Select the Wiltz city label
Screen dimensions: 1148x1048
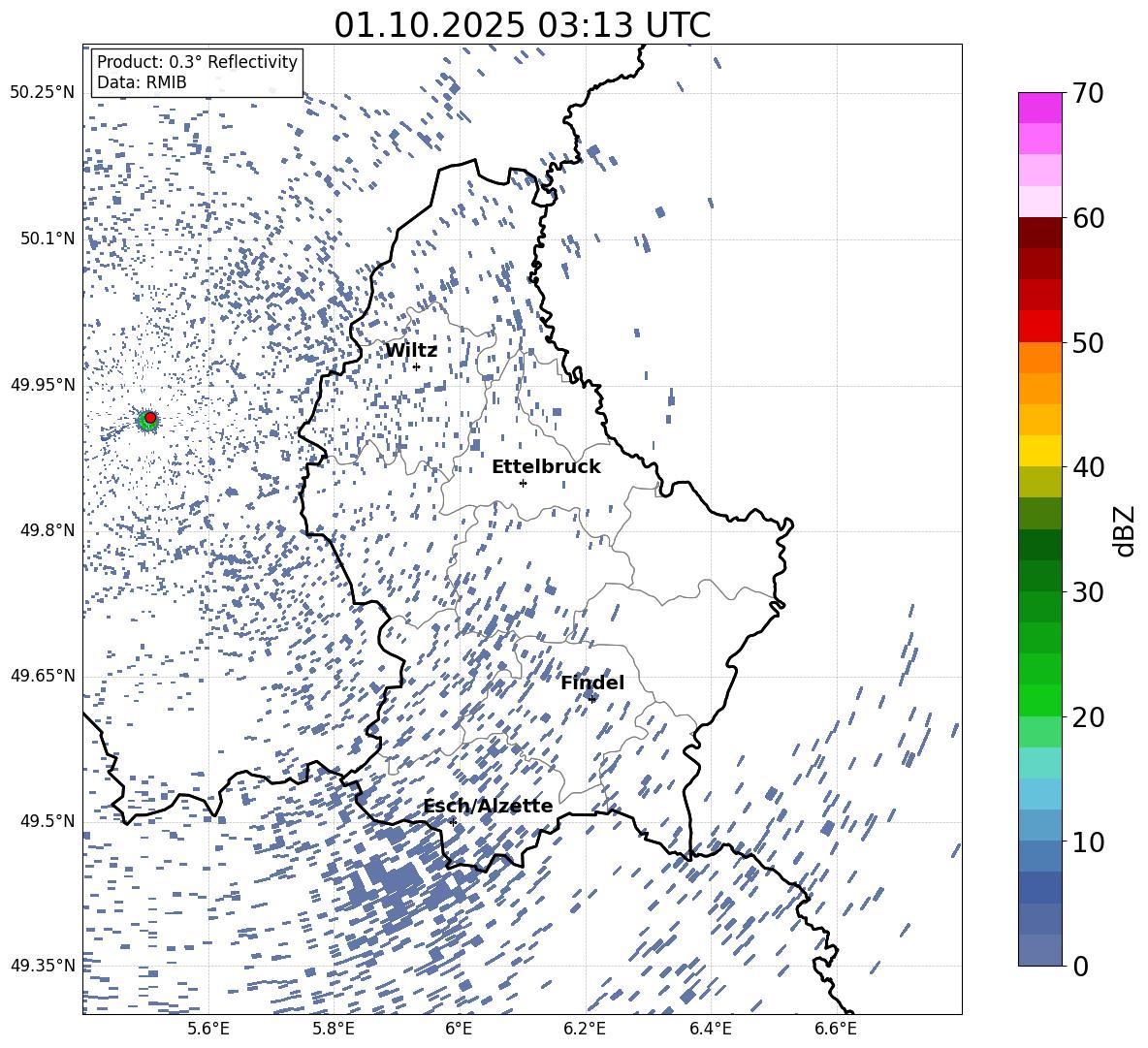point(411,351)
